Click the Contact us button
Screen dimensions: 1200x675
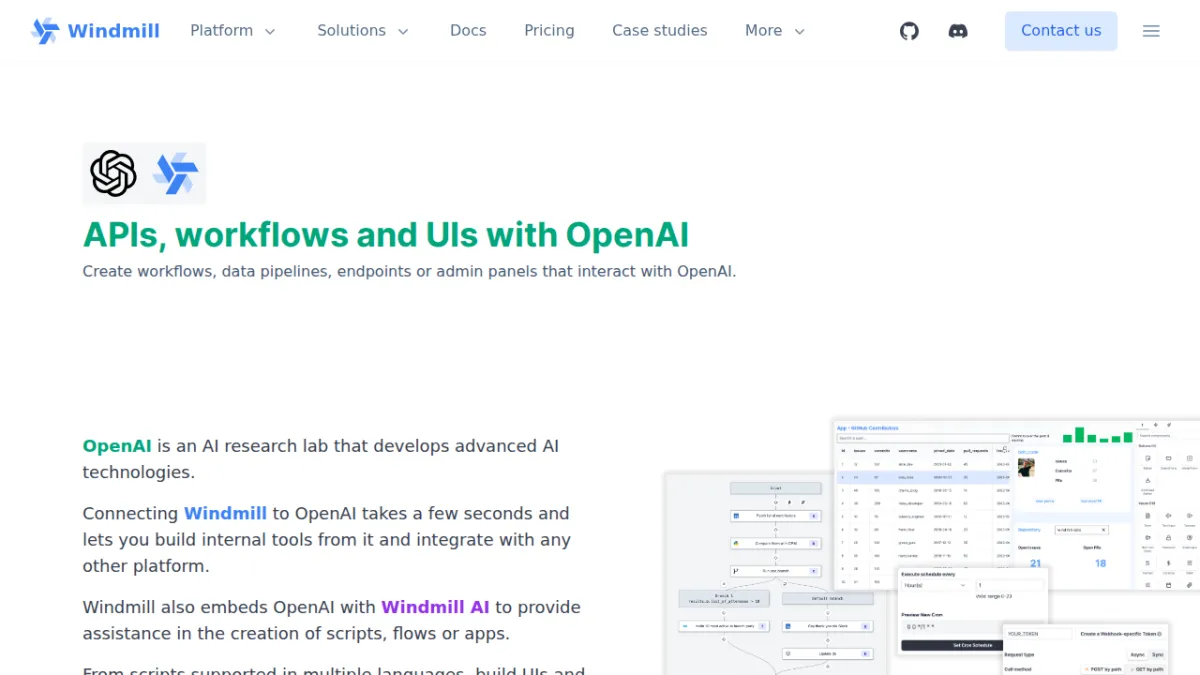coord(1061,31)
